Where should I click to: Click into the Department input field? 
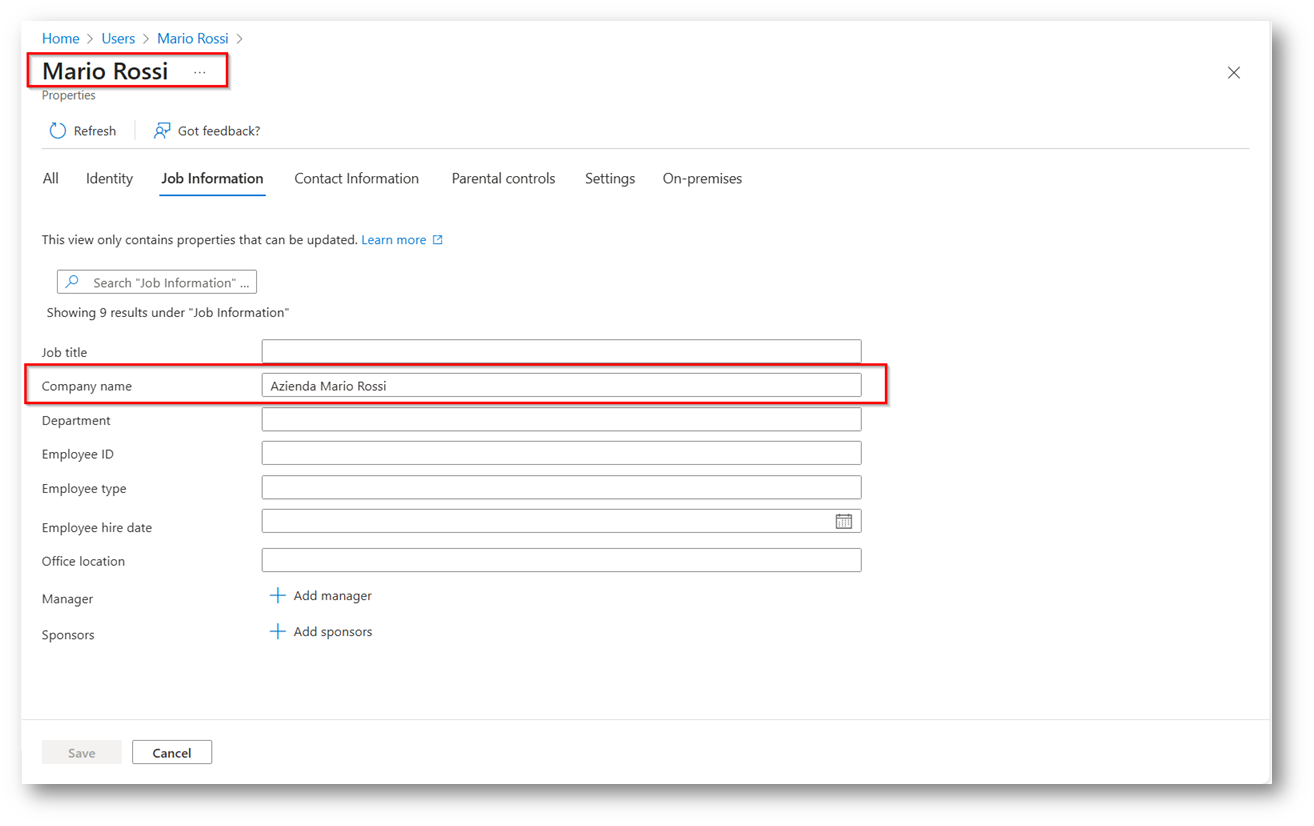(560, 420)
